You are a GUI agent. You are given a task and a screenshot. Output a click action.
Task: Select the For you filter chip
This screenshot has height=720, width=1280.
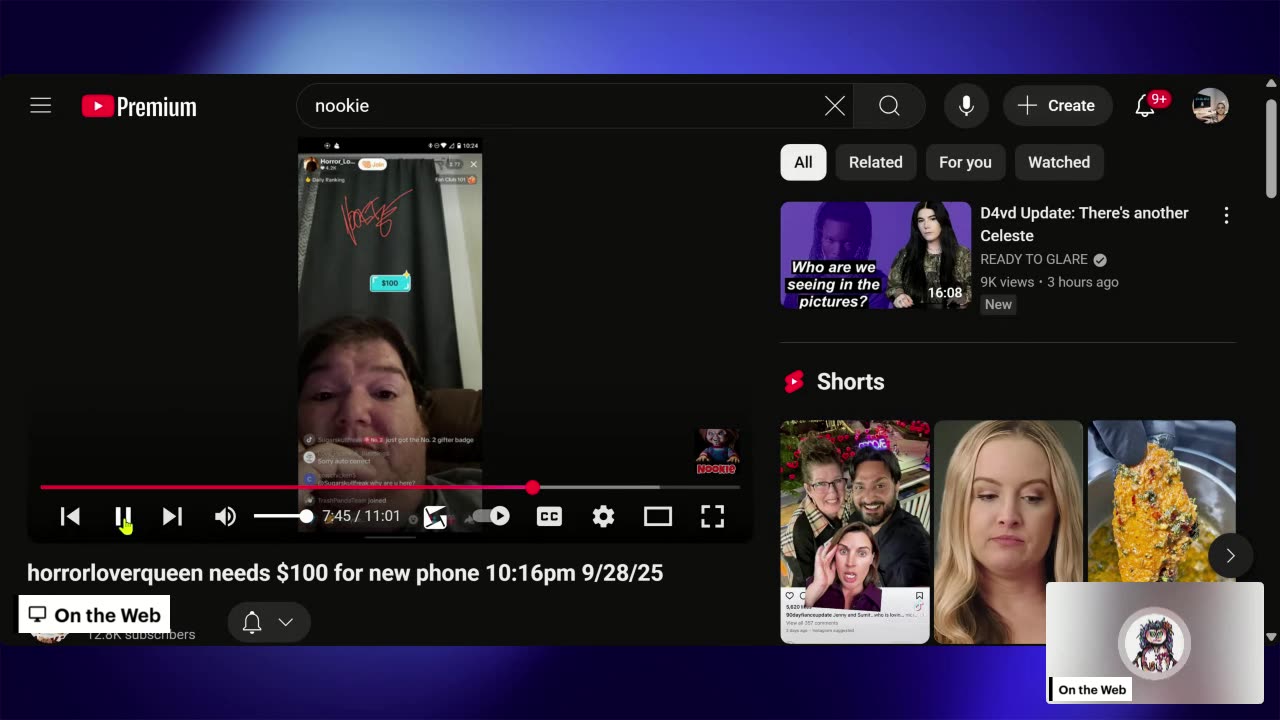pos(965,162)
